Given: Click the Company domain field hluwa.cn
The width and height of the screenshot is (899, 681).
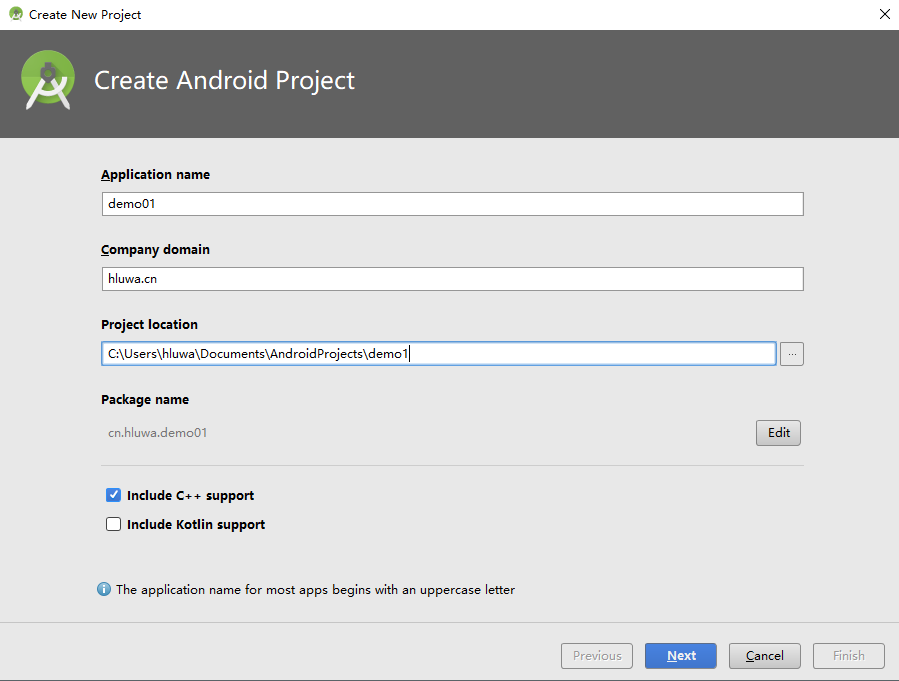Looking at the screenshot, I should [452, 279].
